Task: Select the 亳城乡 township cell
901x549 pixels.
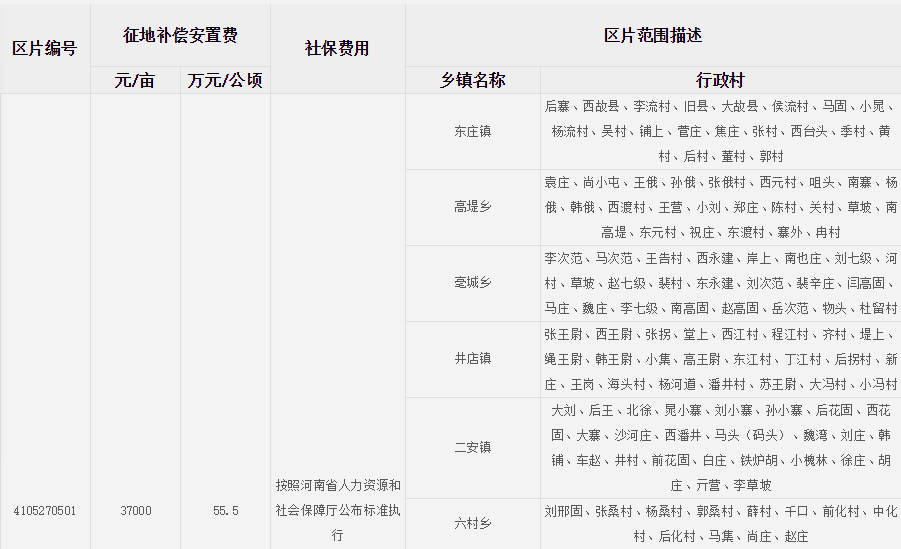Action: 473,283
